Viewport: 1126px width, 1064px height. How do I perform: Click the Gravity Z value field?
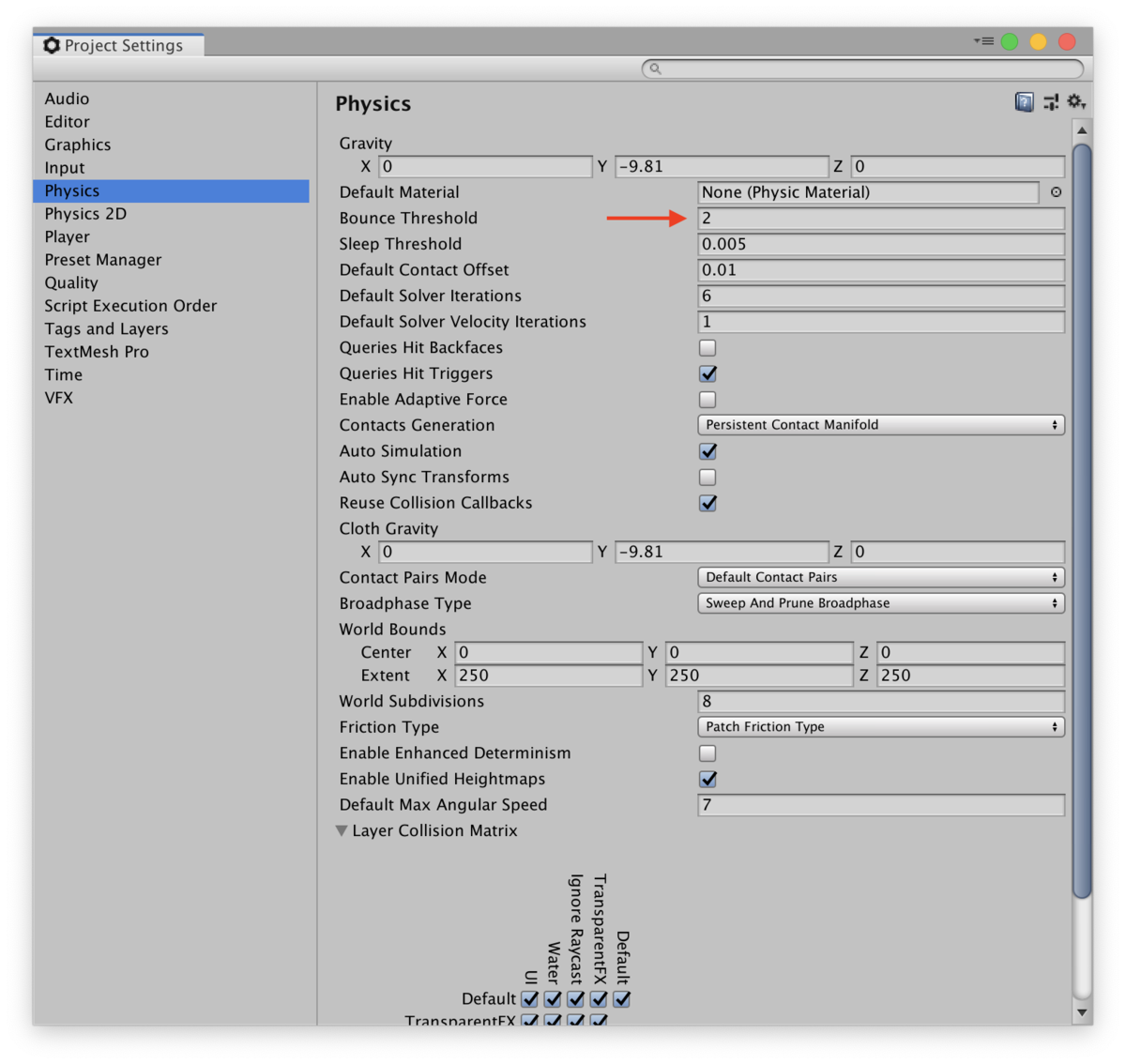(958, 167)
